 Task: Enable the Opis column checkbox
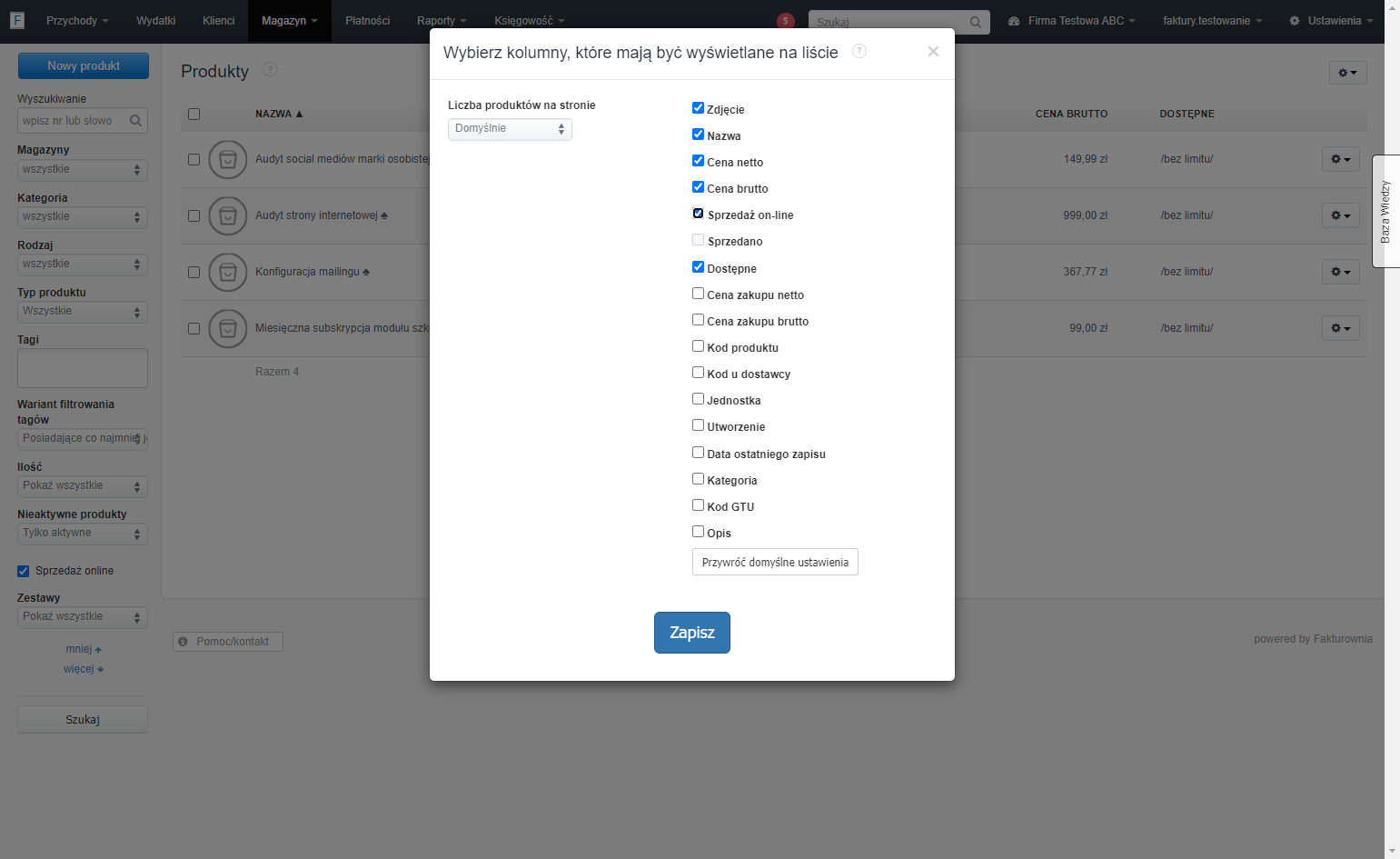tap(698, 532)
